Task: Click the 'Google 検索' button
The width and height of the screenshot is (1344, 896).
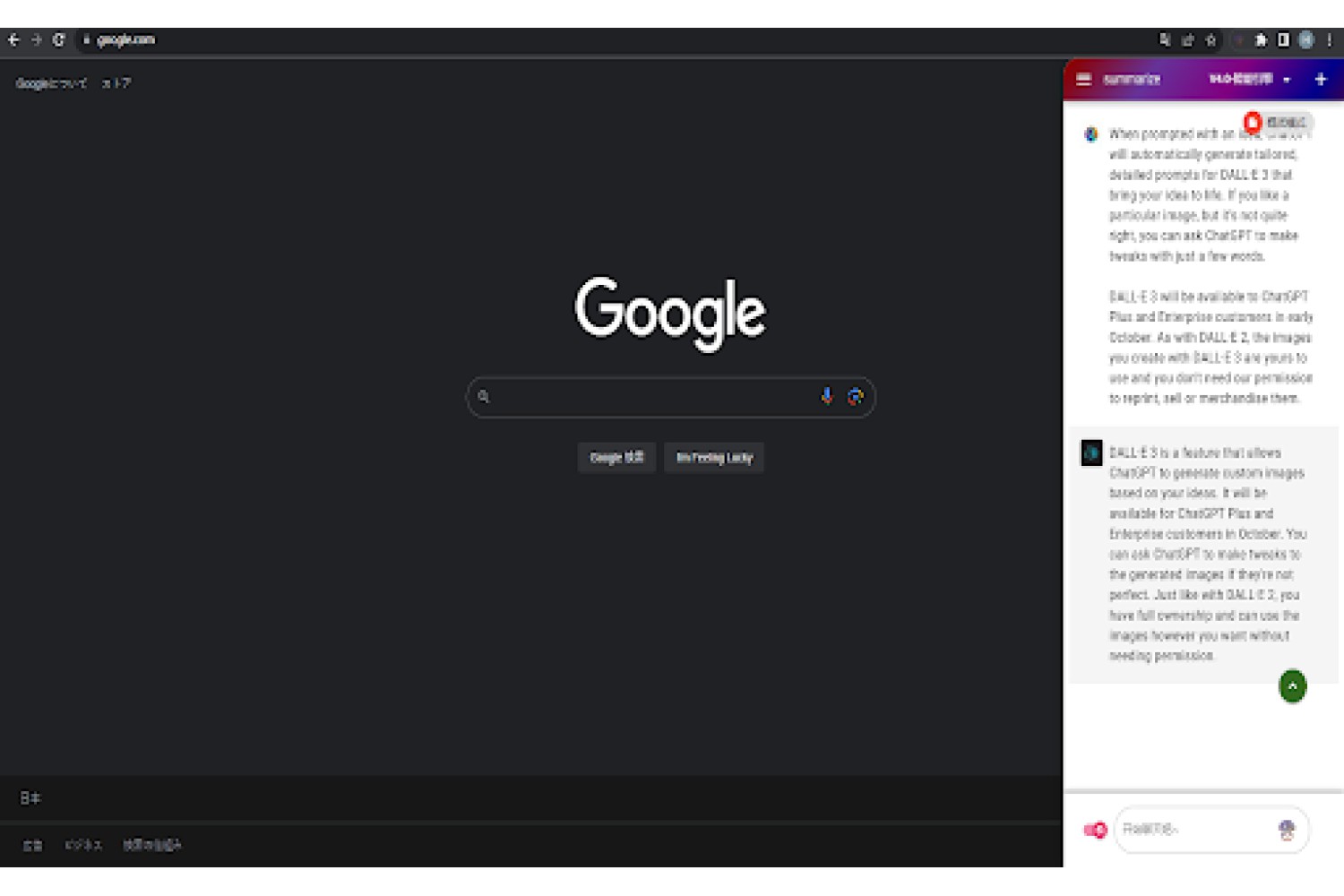Action: tap(616, 458)
